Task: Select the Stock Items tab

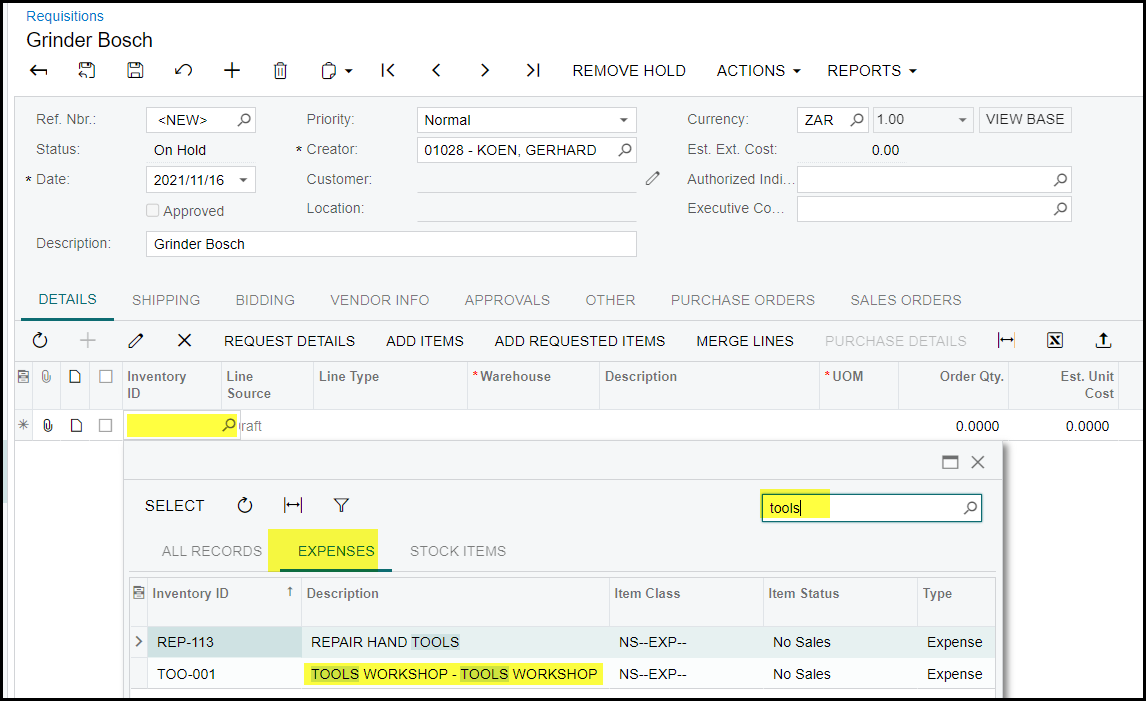Action: point(457,551)
